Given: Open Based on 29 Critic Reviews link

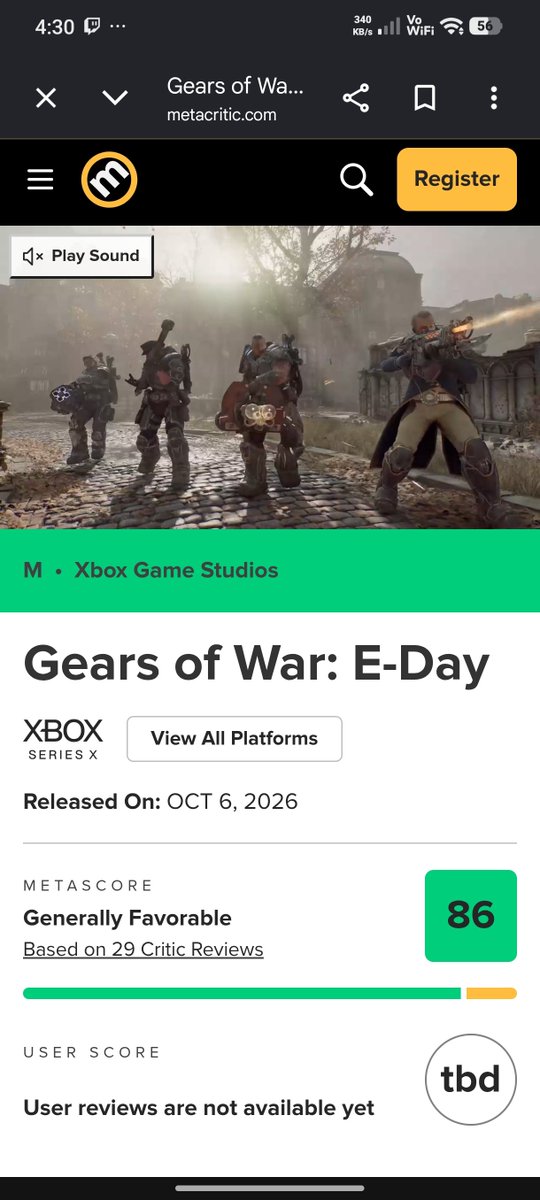Looking at the screenshot, I should pyautogui.click(x=143, y=949).
